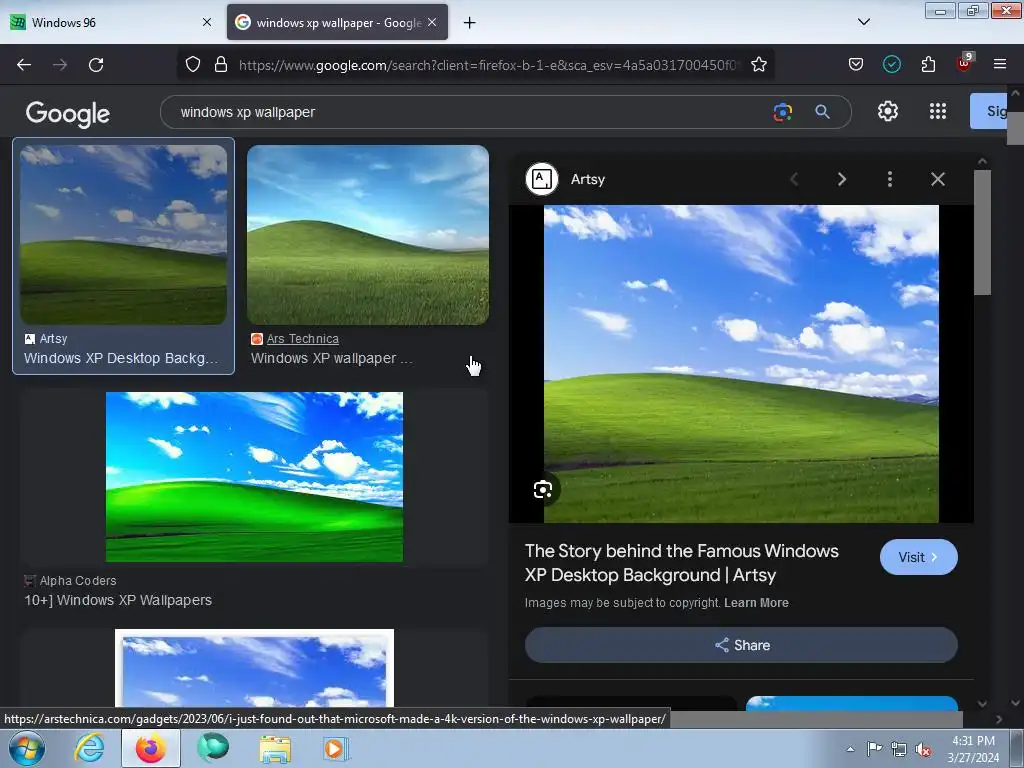Close the Artsy image preview panel
The width and height of the screenshot is (1024, 768).
click(x=938, y=179)
